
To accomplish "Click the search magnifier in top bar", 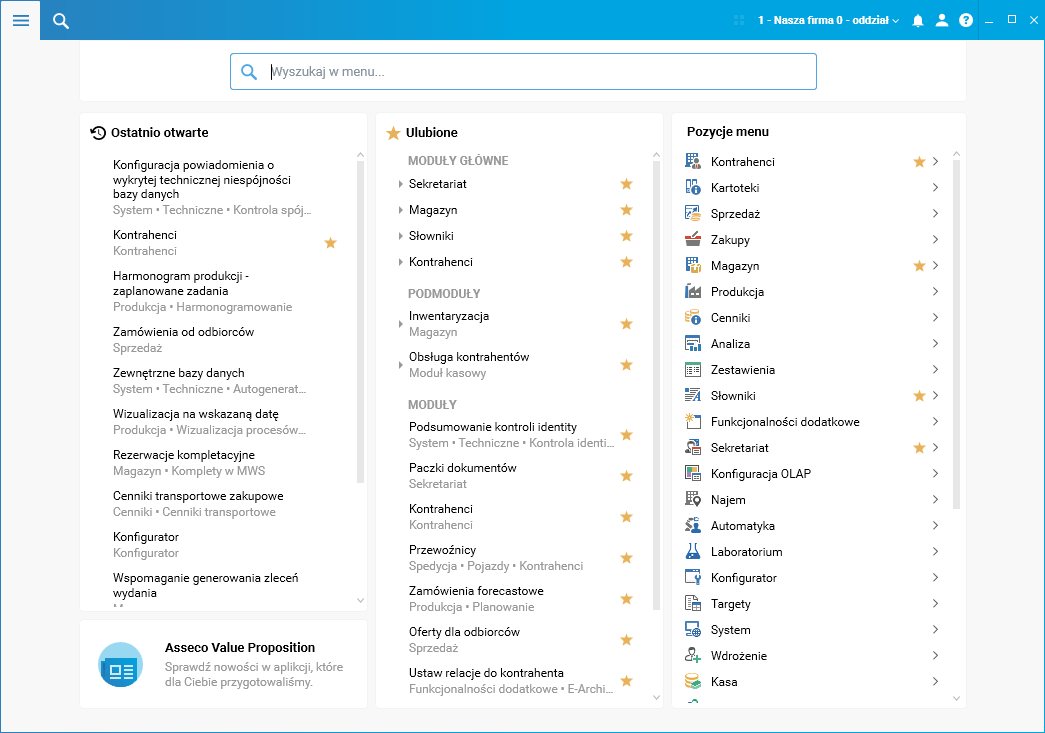I will pos(61,21).
